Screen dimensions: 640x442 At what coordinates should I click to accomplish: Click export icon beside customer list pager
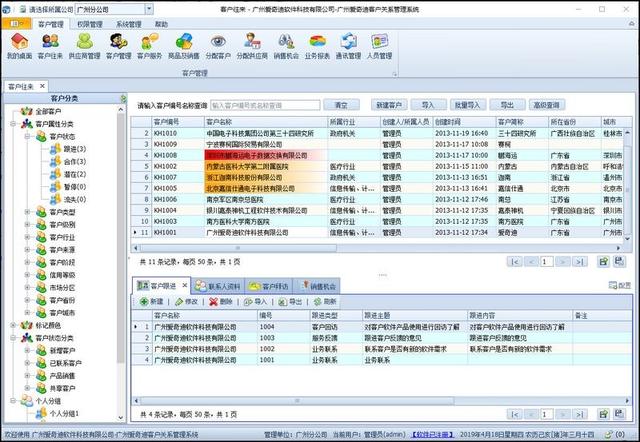coord(603,261)
